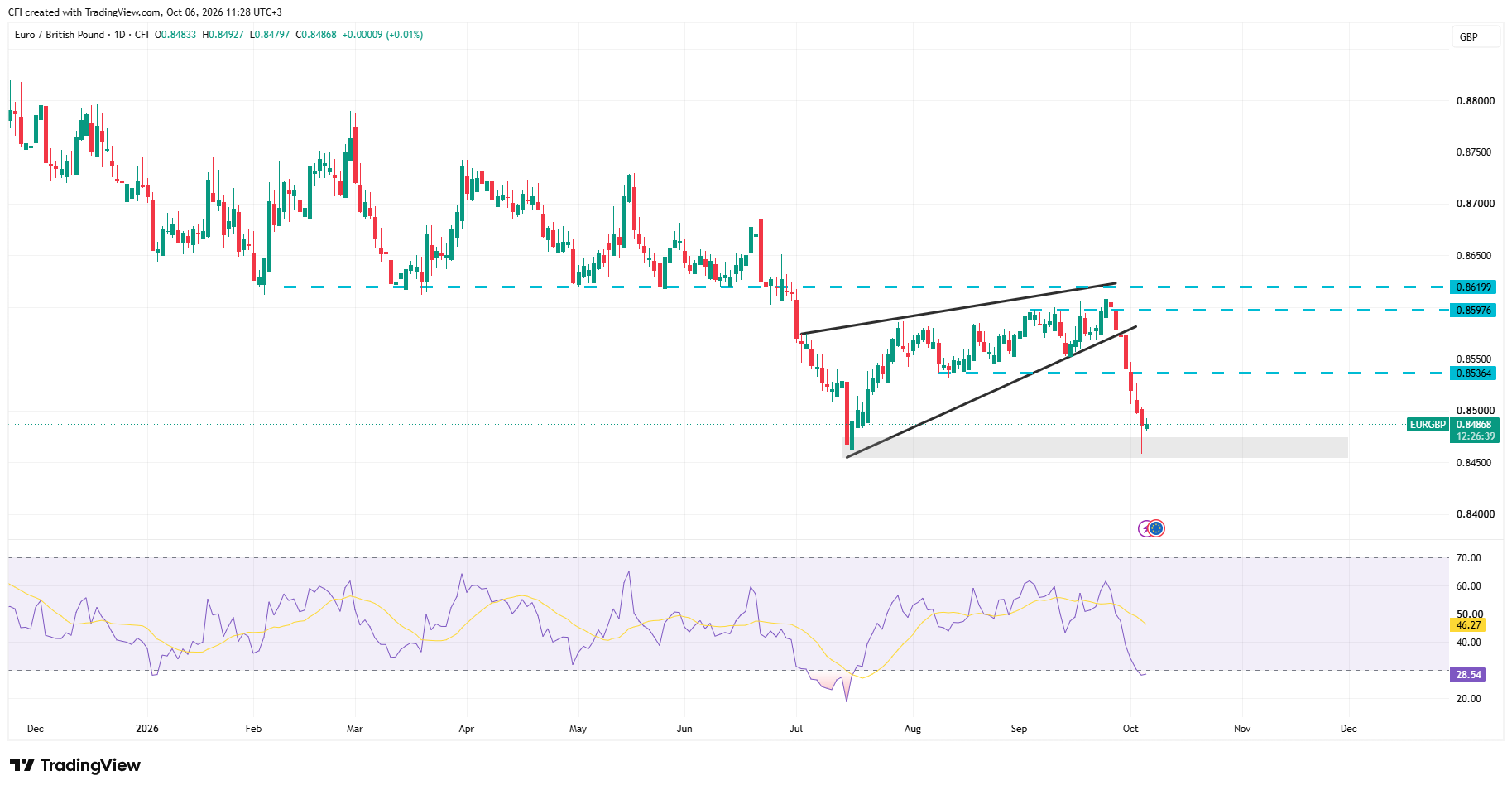This screenshot has width=1512, height=790.
Task: Click the 1D interval in the chart legend
Action: 120,35
